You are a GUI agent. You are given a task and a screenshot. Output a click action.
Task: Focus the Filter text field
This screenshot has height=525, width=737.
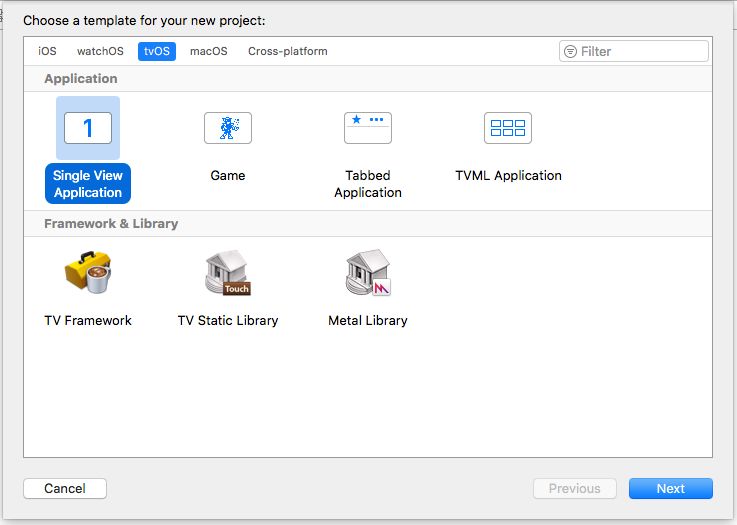[634, 51]
